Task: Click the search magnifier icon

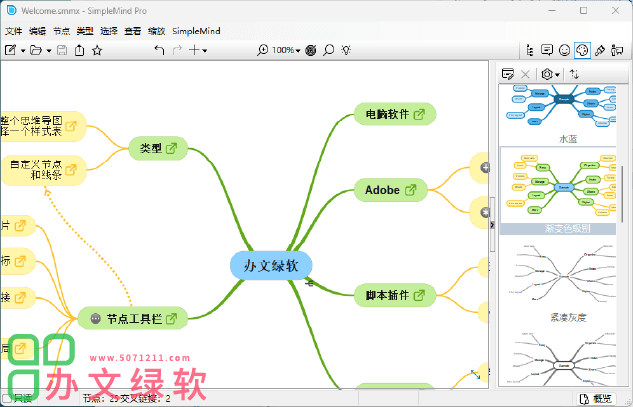Action: (329, 50)
